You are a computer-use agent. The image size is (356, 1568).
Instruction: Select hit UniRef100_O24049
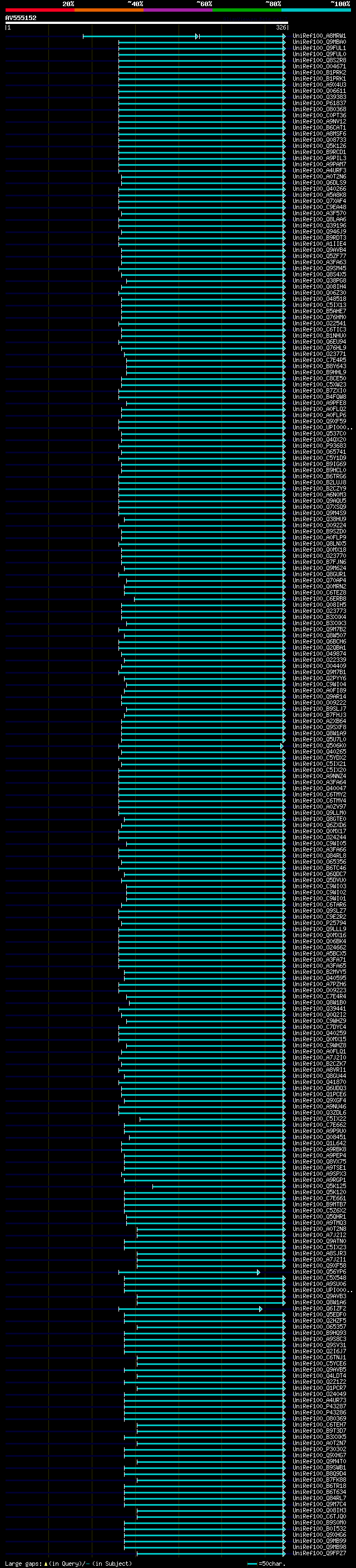[x=319, y=1394]
